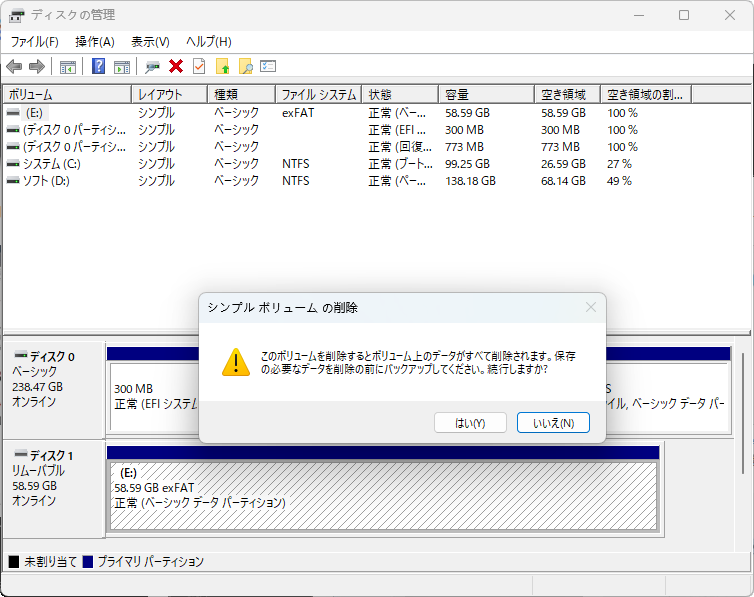The height and width of the screenshot is (597, 754).
Task: Select the ディスク 1 removable disk label
Action: [52, 455]
